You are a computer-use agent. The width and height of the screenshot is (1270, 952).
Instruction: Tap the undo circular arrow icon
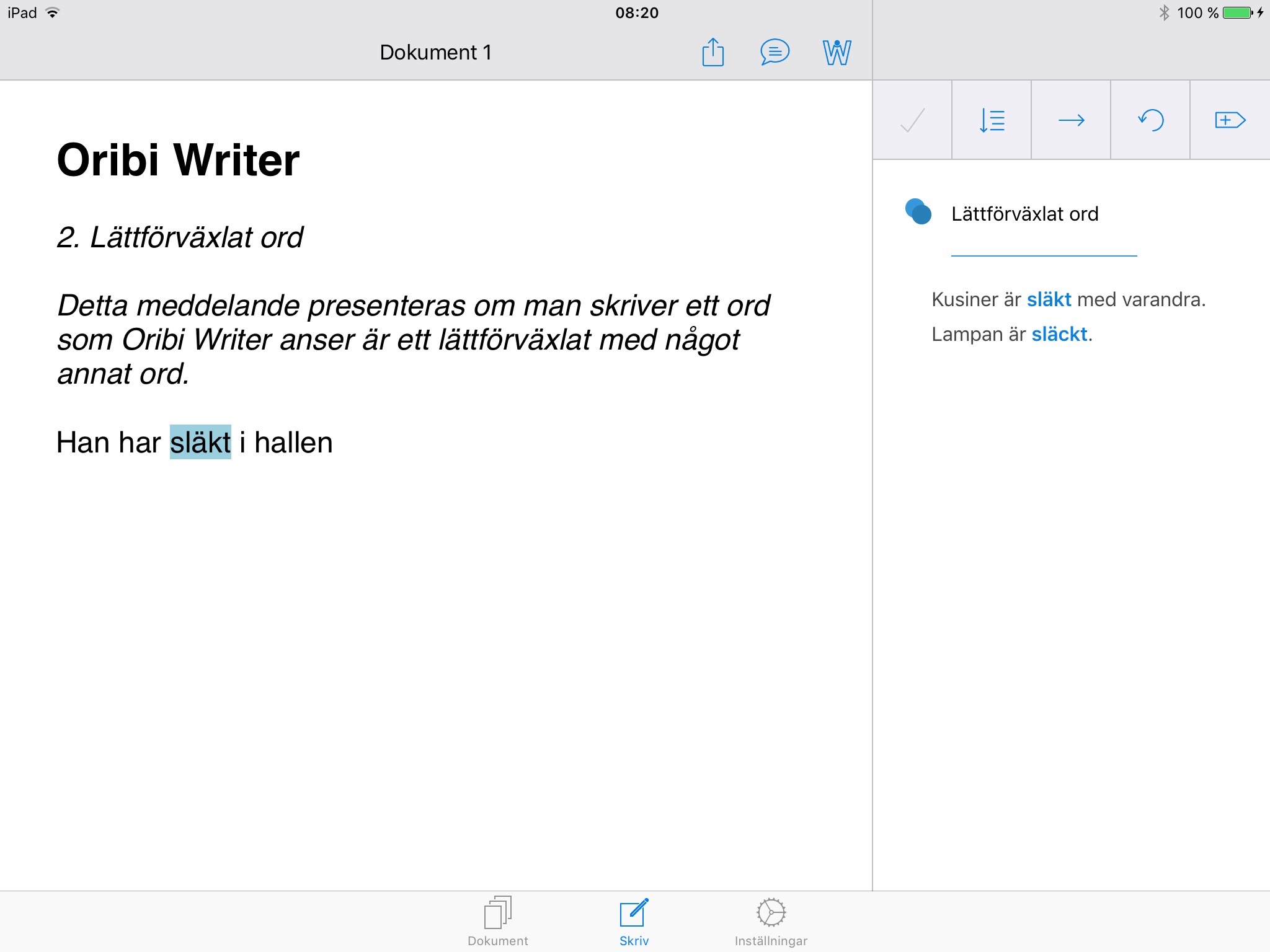coord(1150,120)
